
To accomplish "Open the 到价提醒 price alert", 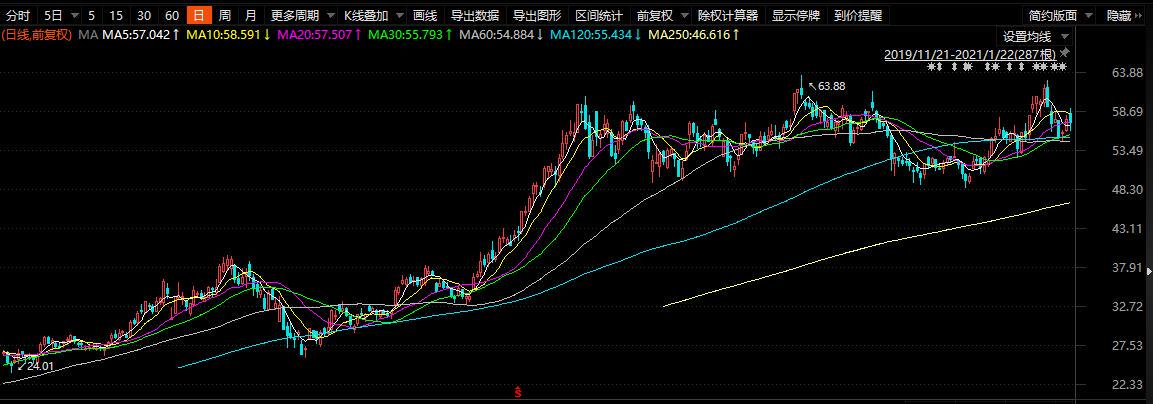I will click(x=857, y=15).
